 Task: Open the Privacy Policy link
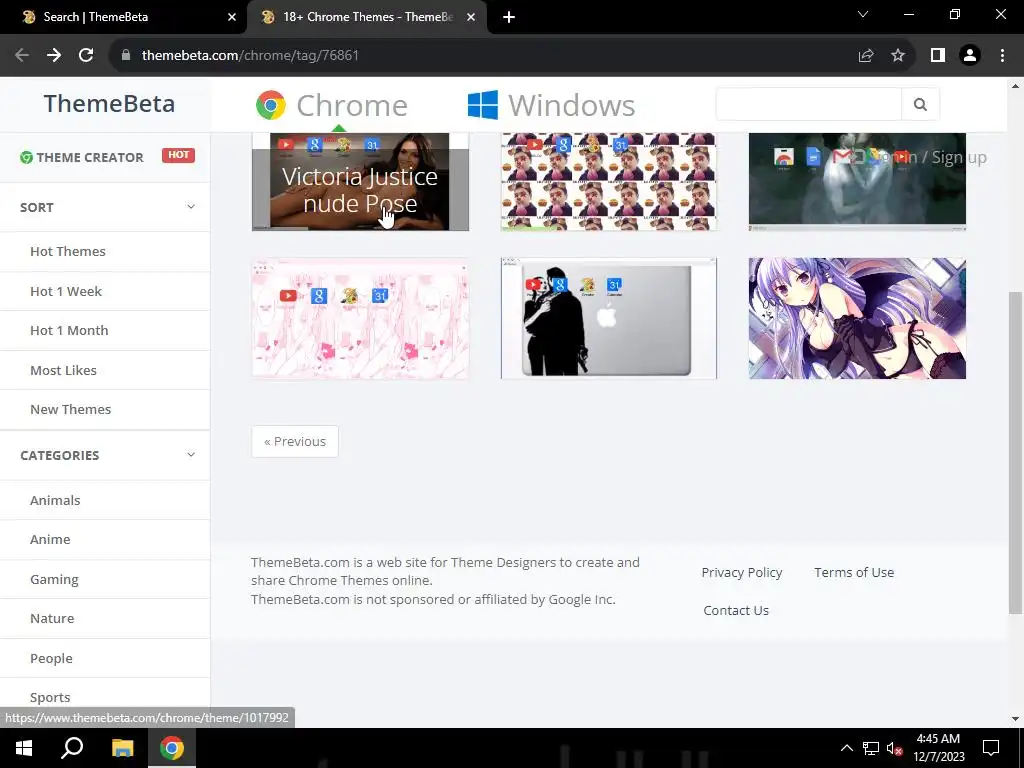coord(741,572)
